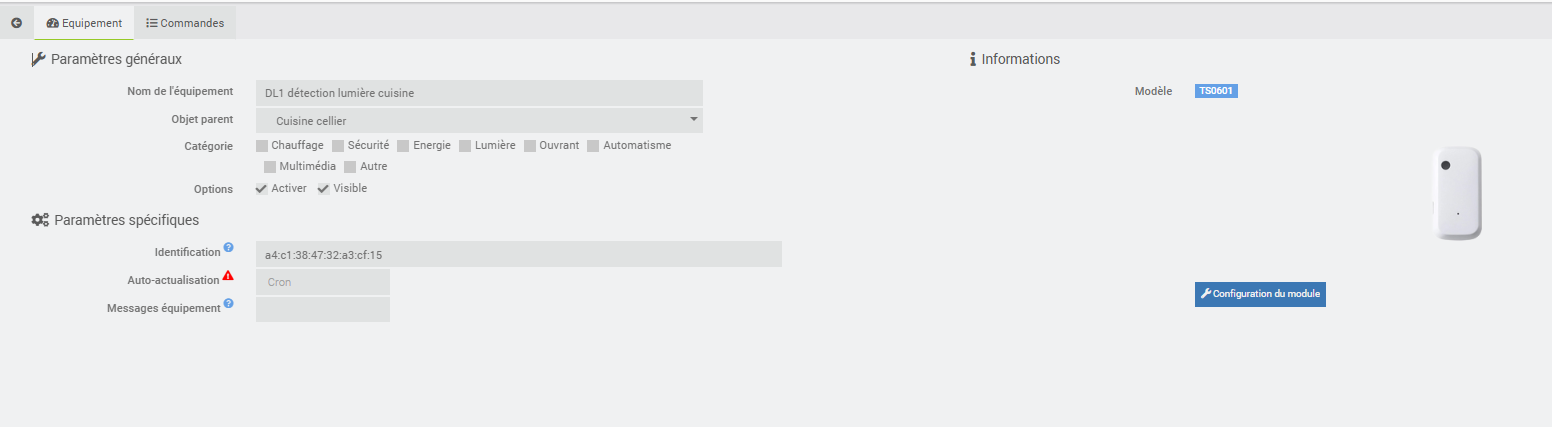Click the Nom de l'équipement field
The height and width of the screenshot is (427, 1552).
pos(479,93)
